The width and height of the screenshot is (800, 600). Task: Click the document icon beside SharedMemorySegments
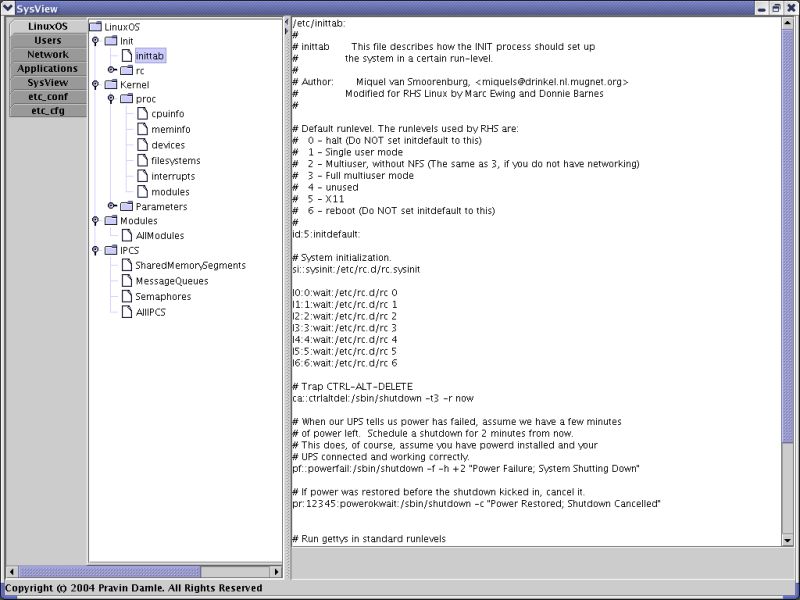(126, 266)
